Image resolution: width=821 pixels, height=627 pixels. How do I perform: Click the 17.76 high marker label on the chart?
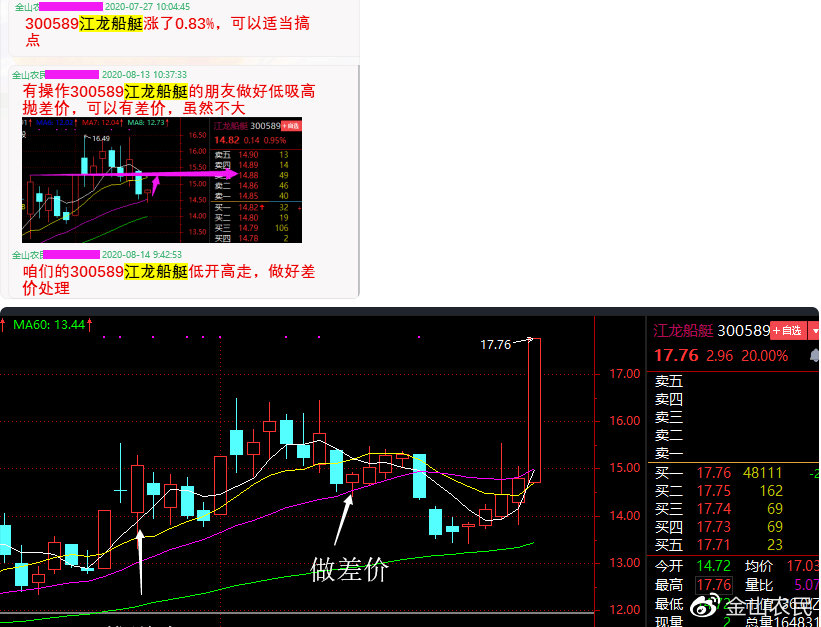point(495,345)
